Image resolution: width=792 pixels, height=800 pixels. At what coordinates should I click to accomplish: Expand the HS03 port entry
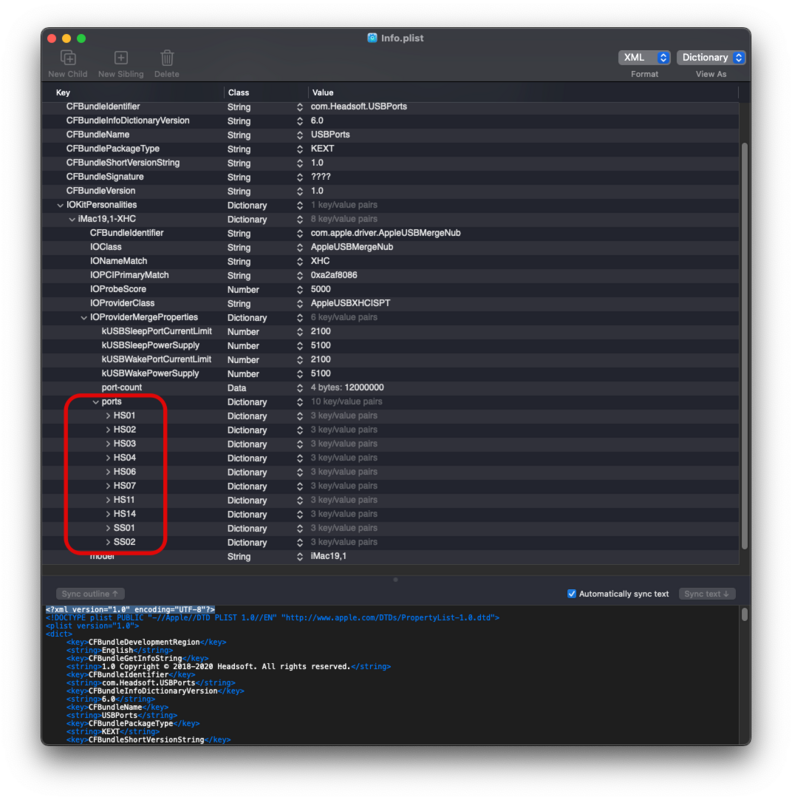pyautogui.click(x=108, y=444)
